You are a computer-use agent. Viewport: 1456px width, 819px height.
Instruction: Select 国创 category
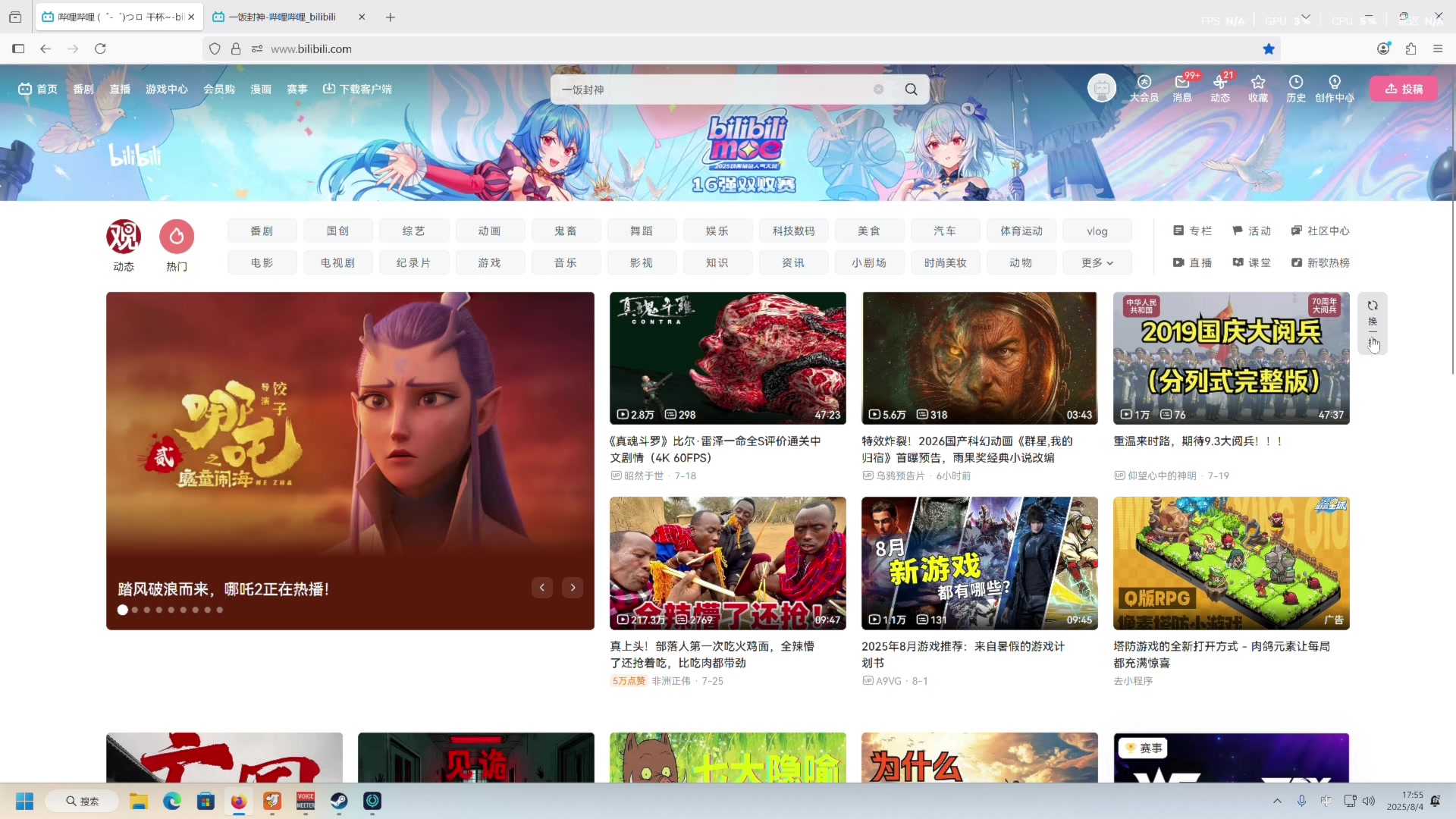tap(338, 231)
